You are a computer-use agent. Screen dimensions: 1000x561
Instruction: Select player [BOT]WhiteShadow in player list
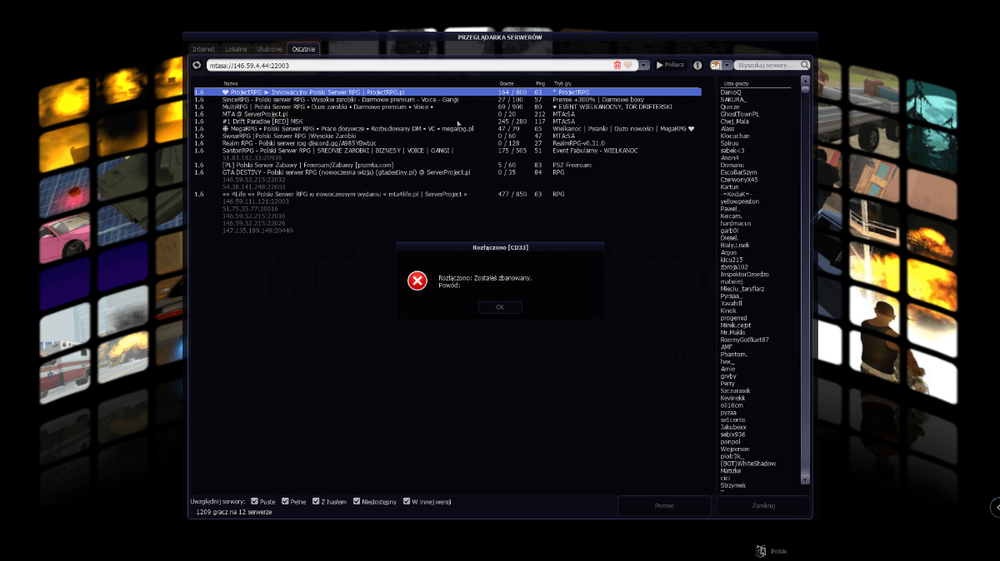point(748,463)
